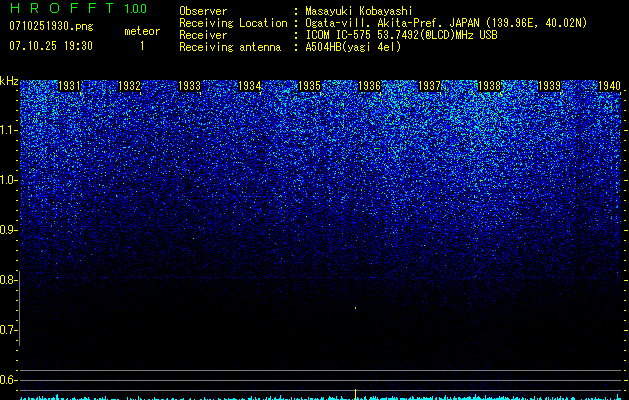Click the 1937 time marker

click(429, 86)
